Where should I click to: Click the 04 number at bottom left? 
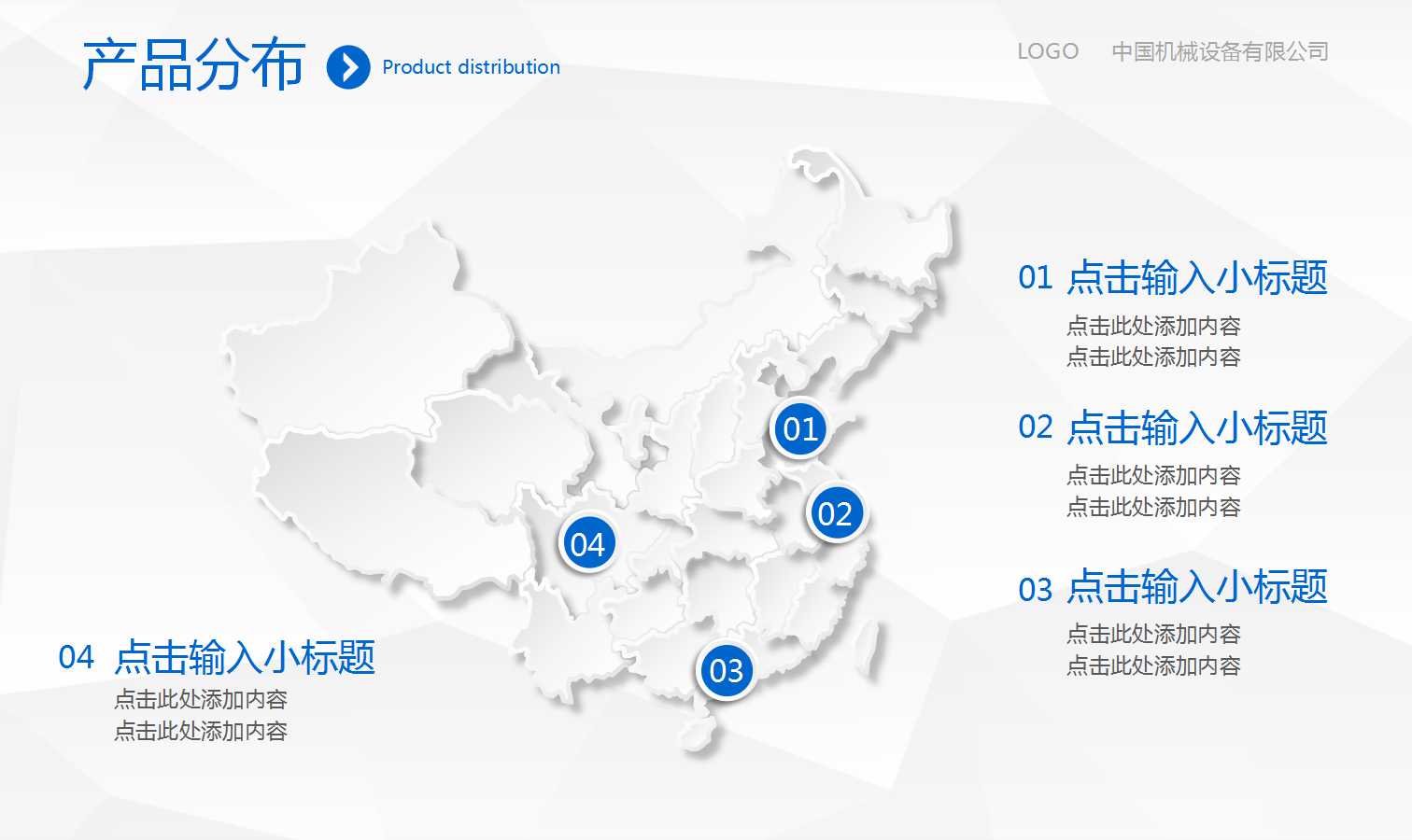click(x=76, y=657)
